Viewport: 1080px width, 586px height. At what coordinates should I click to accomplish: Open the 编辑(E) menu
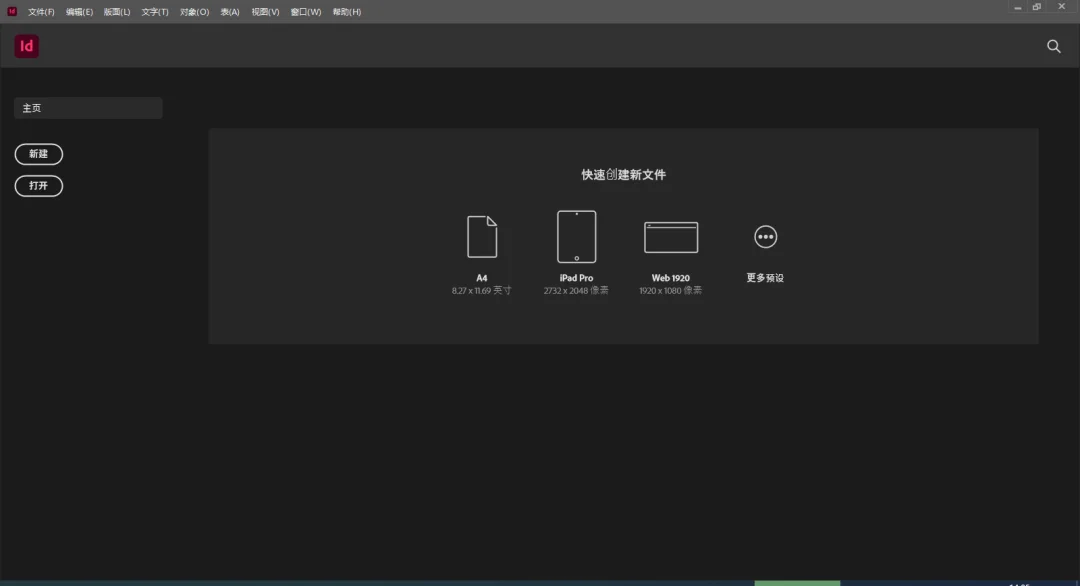pyautogui.click(x=79, y=12)
